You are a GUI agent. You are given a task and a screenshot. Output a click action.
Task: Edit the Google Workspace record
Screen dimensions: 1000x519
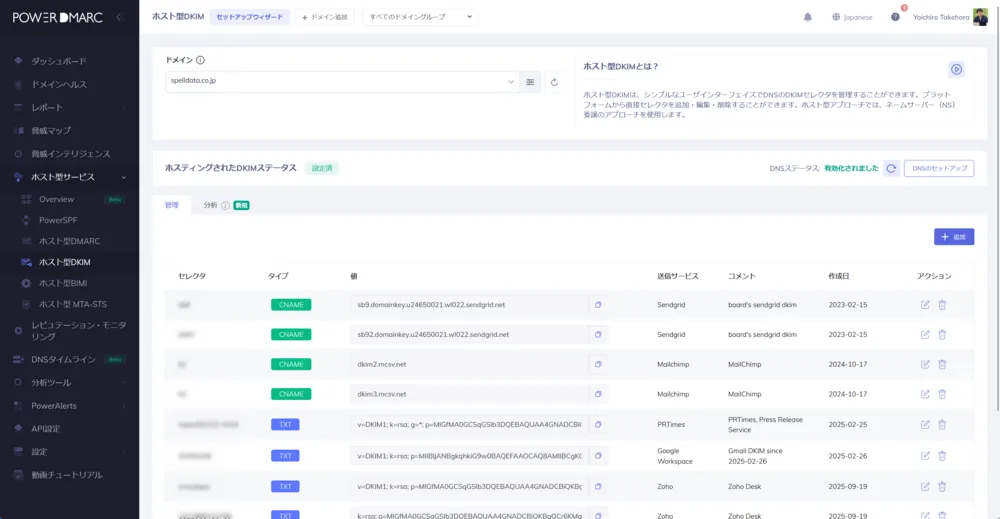pos(925,456)
